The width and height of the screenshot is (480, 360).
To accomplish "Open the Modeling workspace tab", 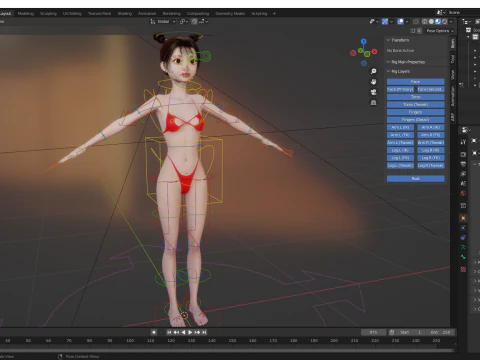I will click(26, 14).
